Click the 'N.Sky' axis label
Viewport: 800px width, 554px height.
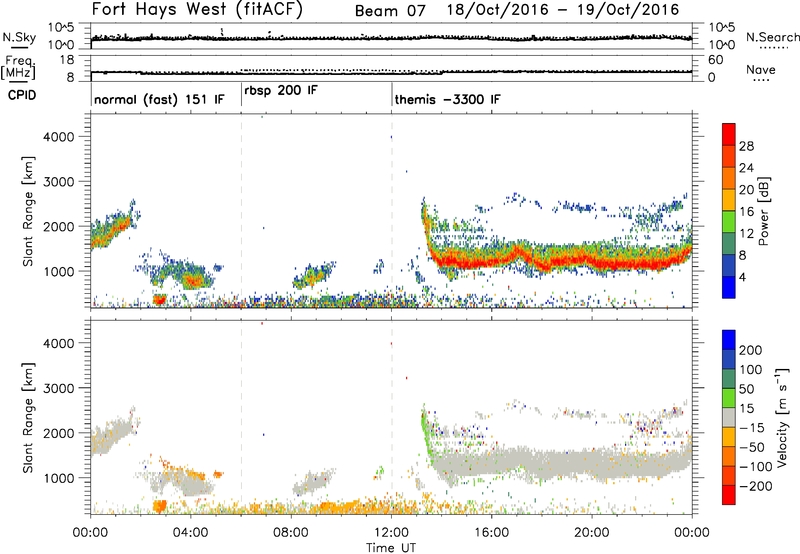pos(19,37)
